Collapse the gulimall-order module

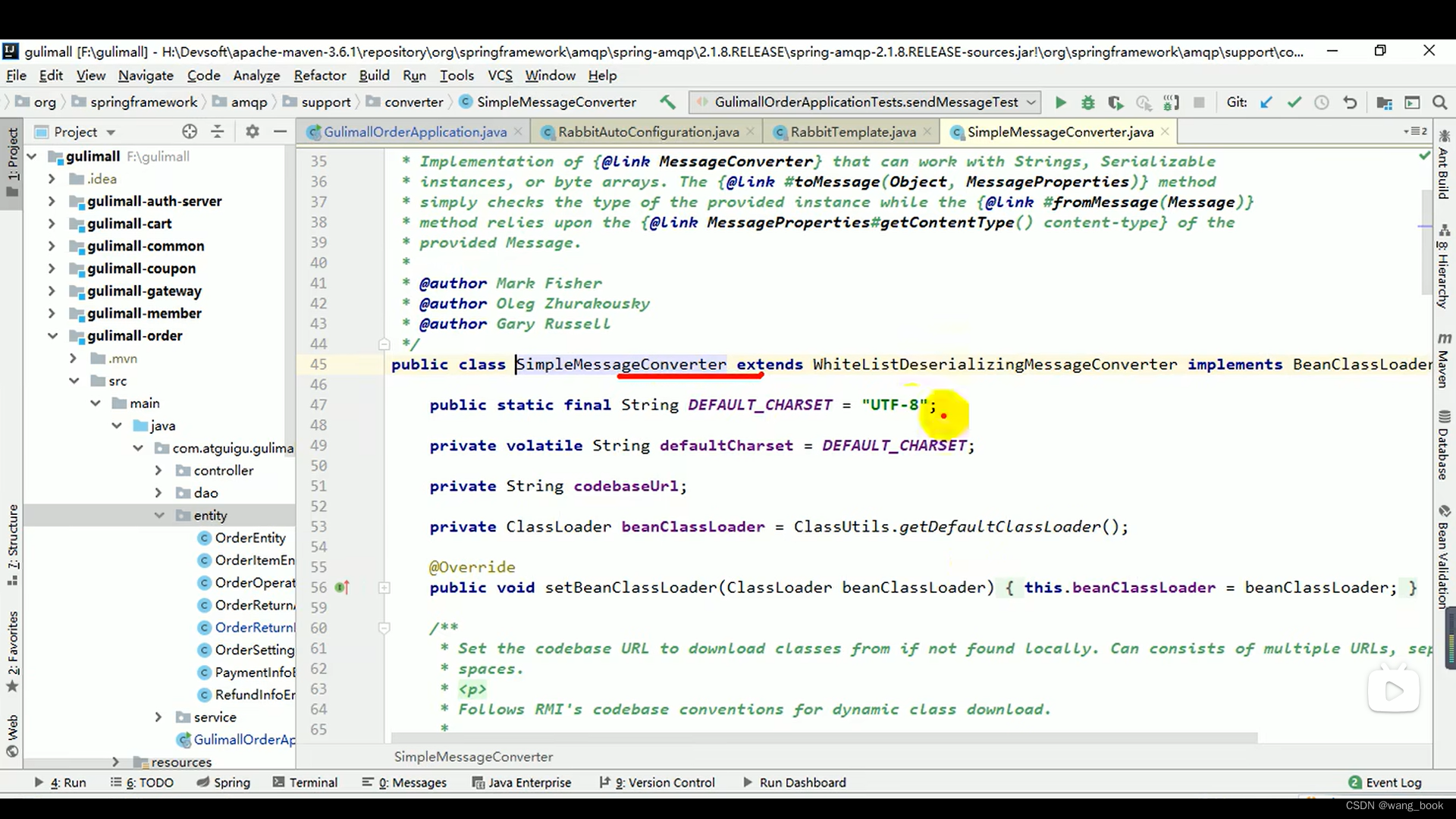(52, 336)
